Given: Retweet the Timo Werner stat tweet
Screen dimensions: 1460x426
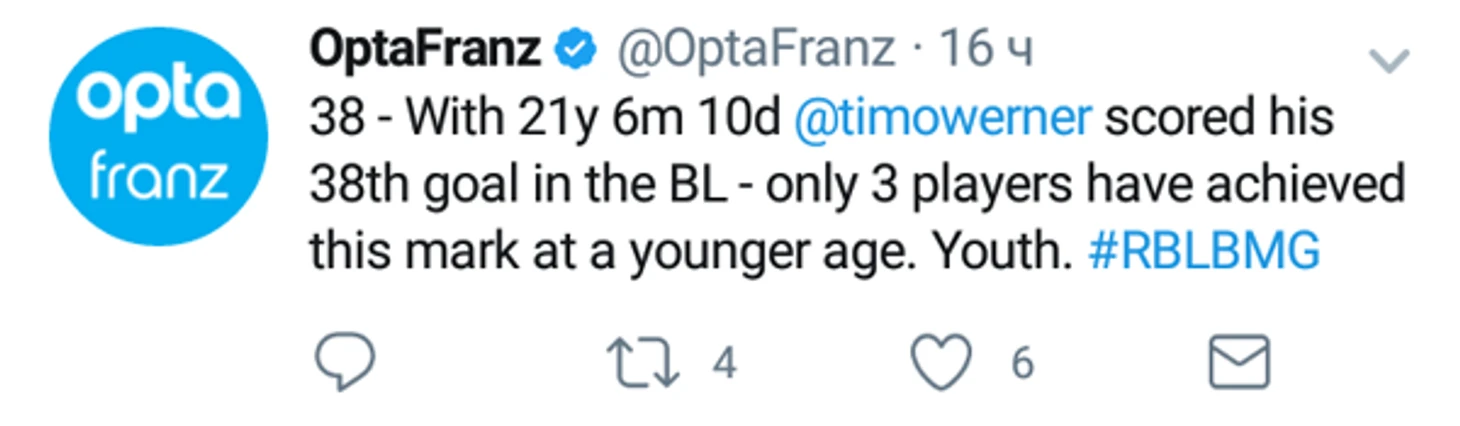Looking at the screenshot, I should 644,362.
